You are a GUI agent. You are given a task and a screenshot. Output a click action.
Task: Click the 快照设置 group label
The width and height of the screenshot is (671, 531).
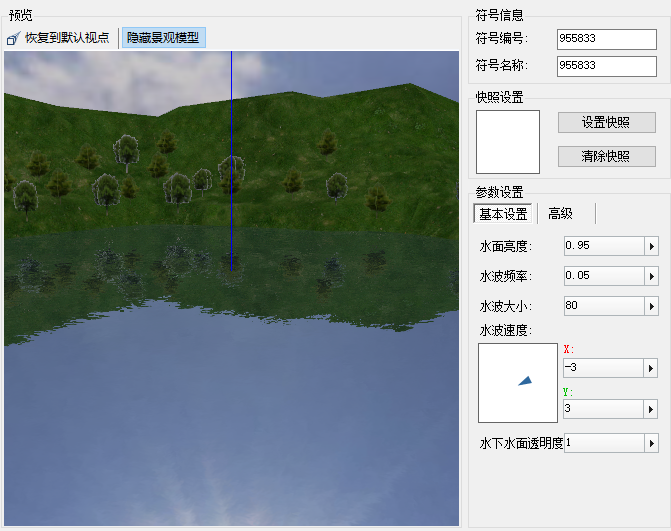(499, 98)
